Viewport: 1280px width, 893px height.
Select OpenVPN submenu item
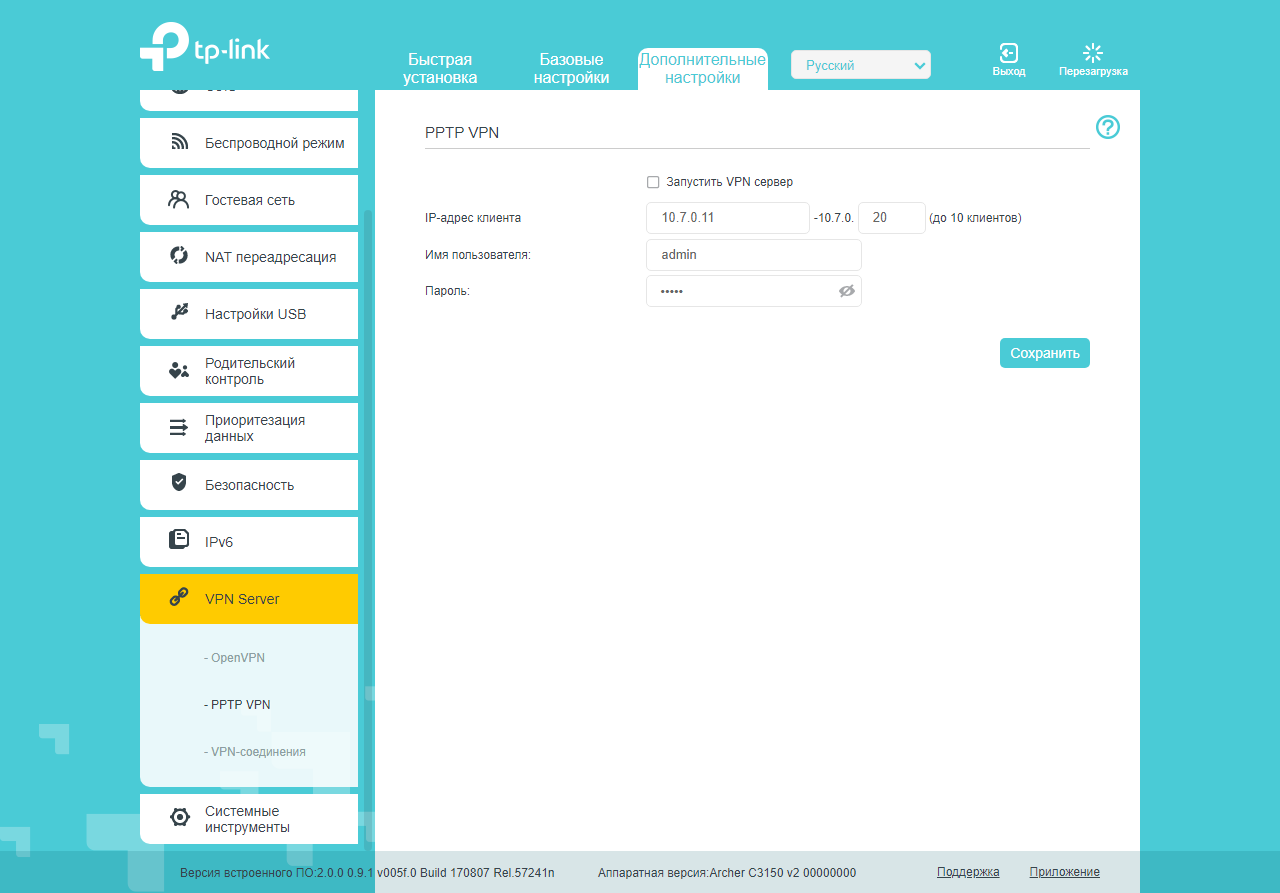click(x=234, y=658)
